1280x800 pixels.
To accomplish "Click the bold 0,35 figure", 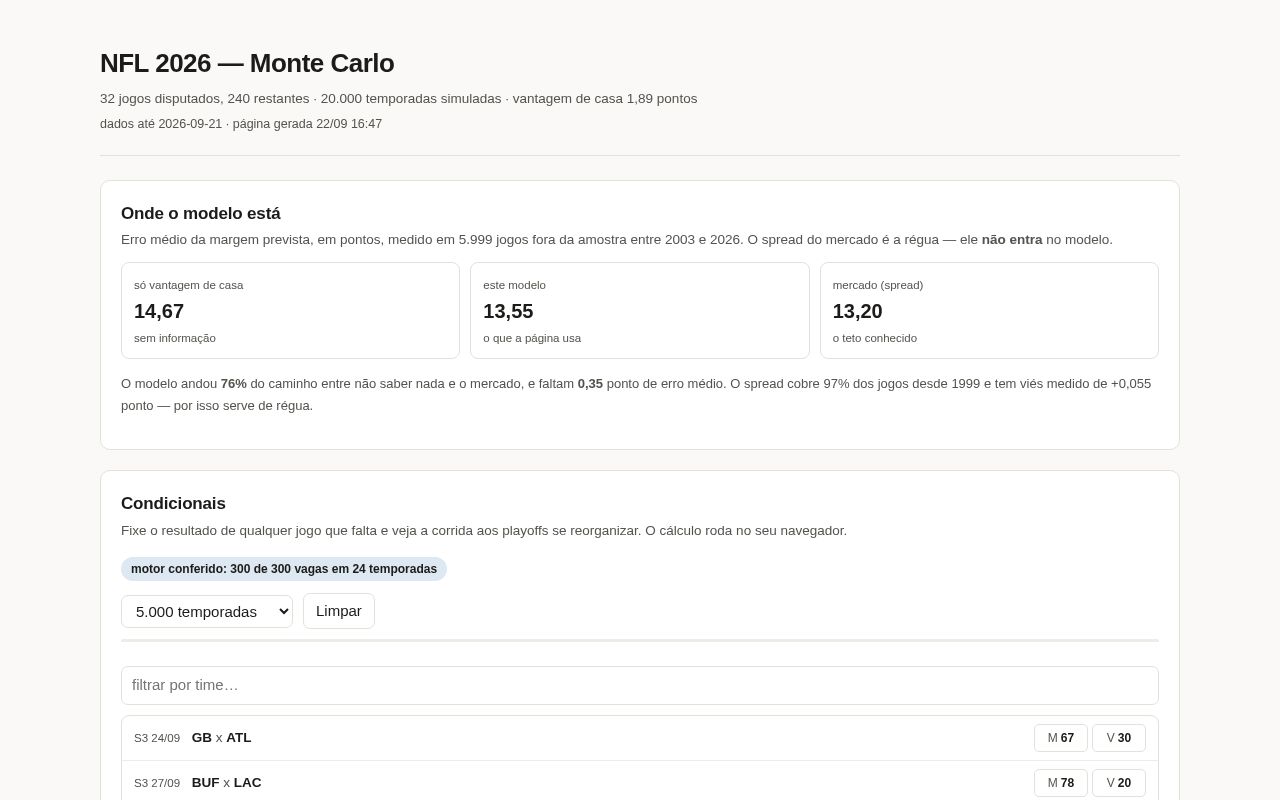I will click(590, 384).
